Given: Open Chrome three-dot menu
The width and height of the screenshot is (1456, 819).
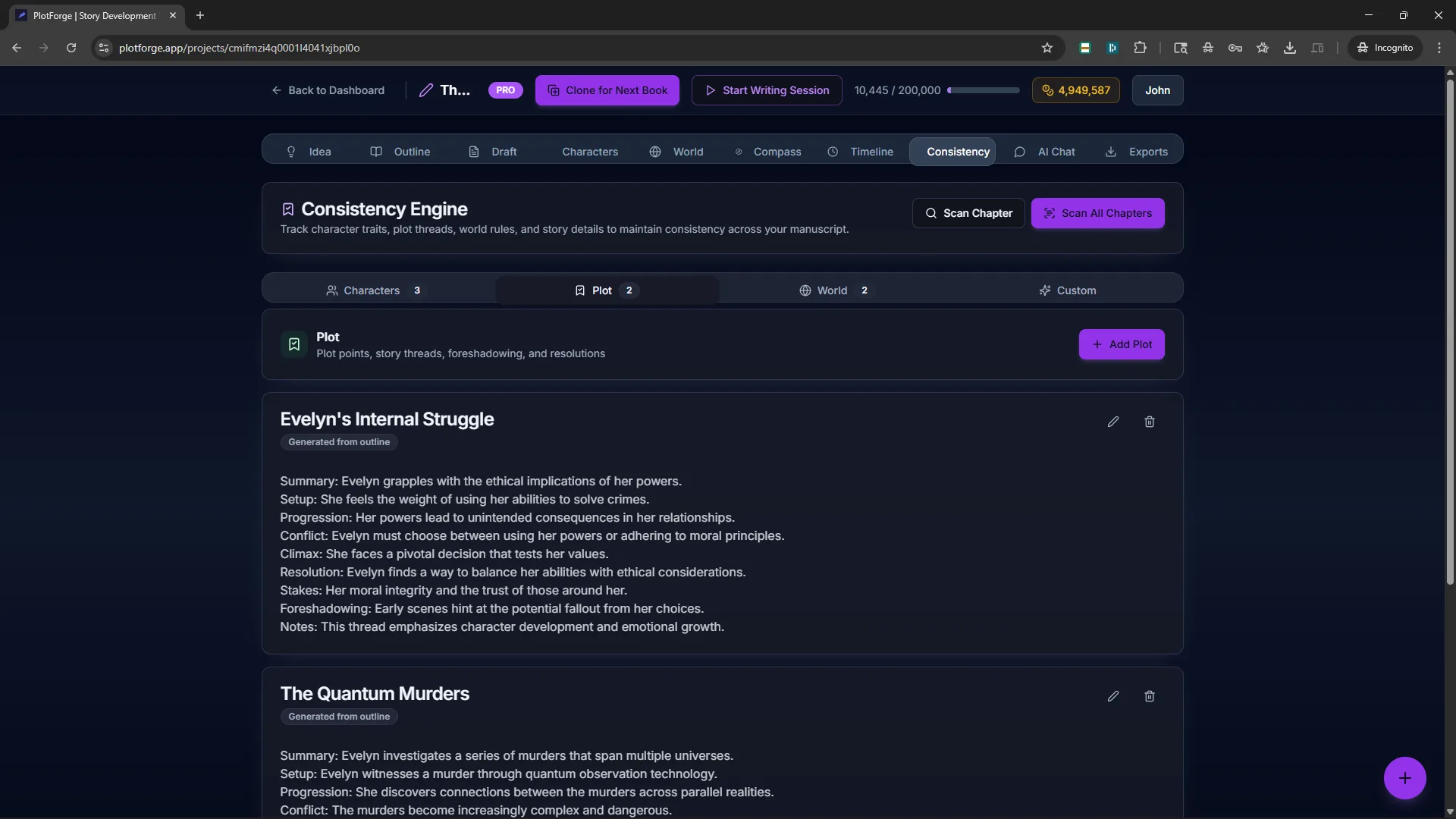Looking at the screenshot, I should (x=1439, y=48).
